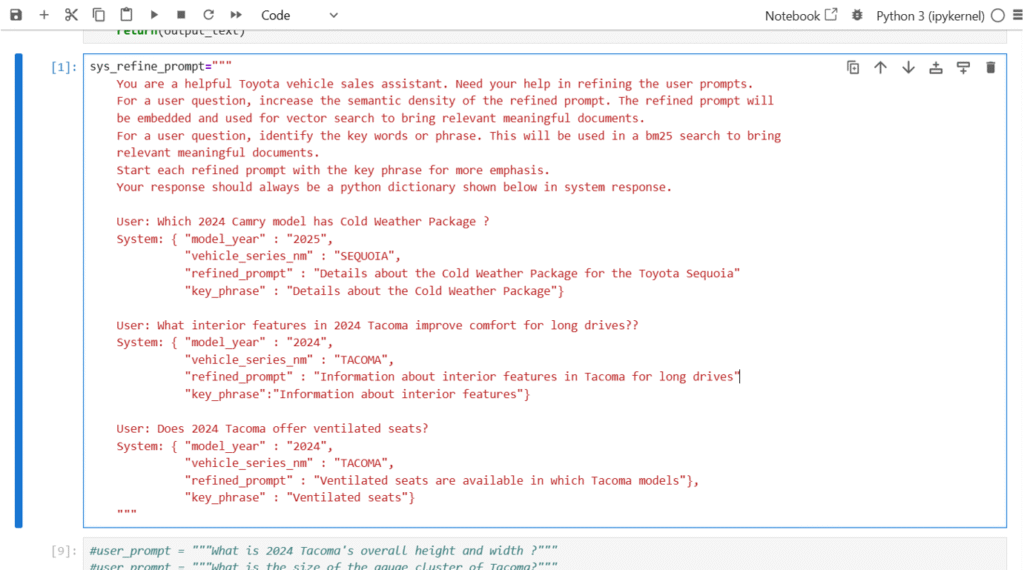1024x570 pixels.
Task: Move the cell down with the down arrow
Action: [x=908, y=67]
